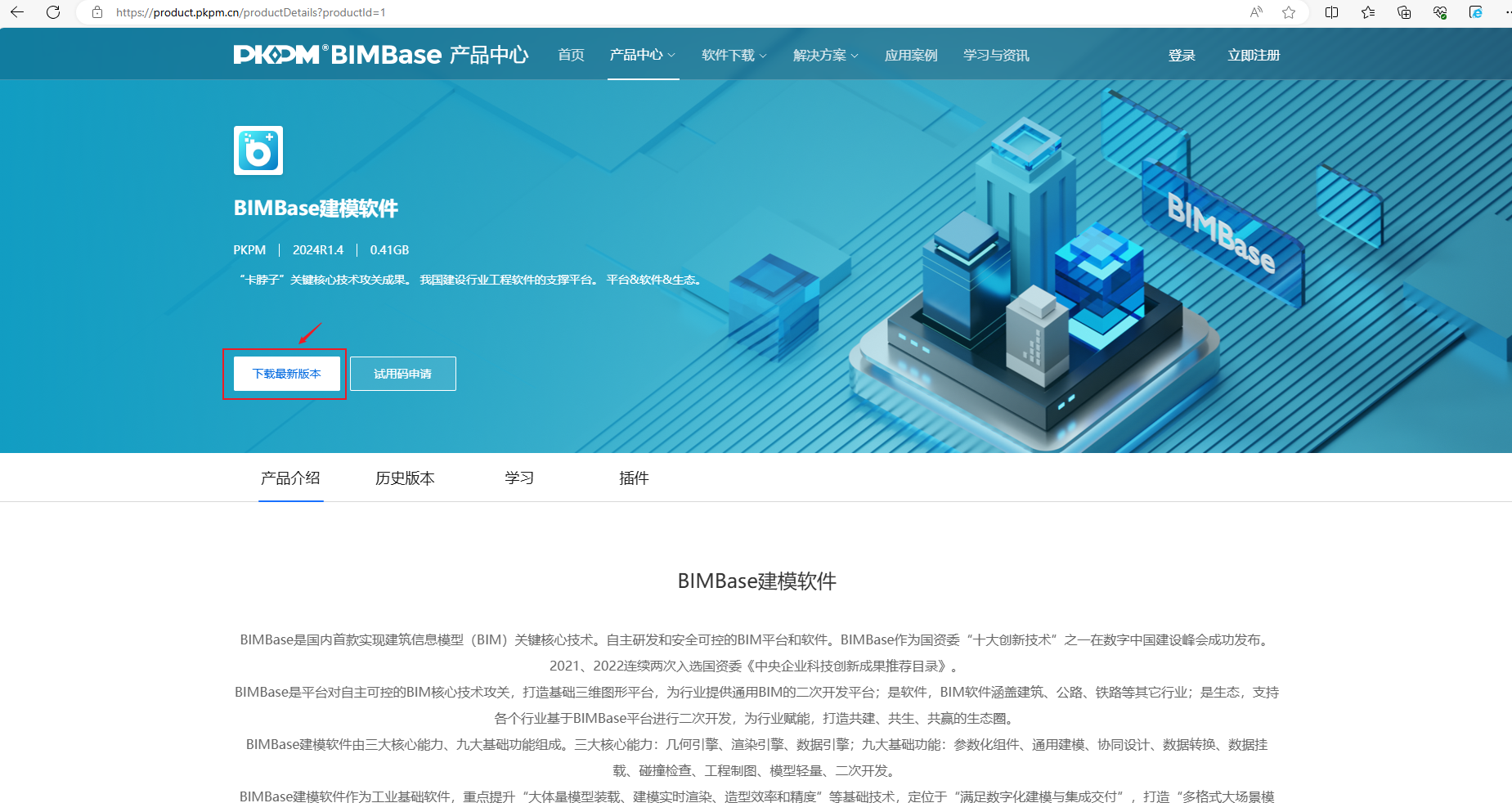The image size is (1512, 803).
Task: Open the 学习与资讯 menu item
Action: pyautogui.click(x=996, y=55)
